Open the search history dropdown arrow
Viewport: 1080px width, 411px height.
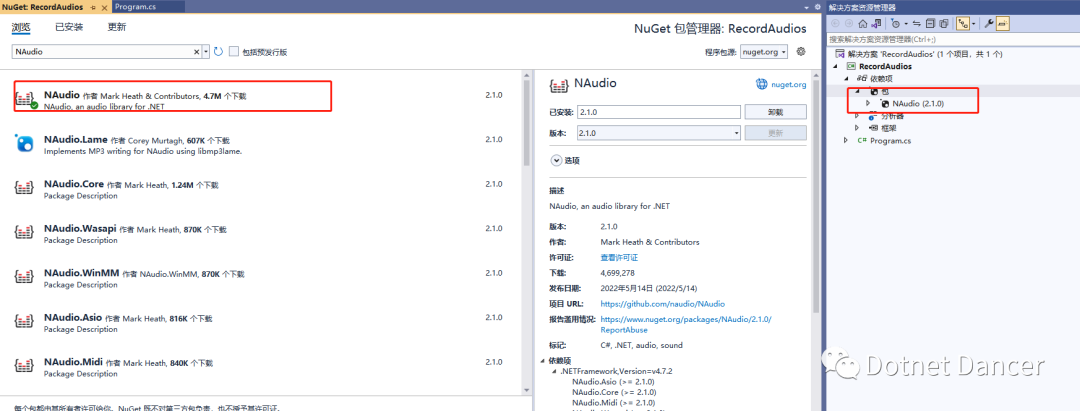tap(206, 52)
